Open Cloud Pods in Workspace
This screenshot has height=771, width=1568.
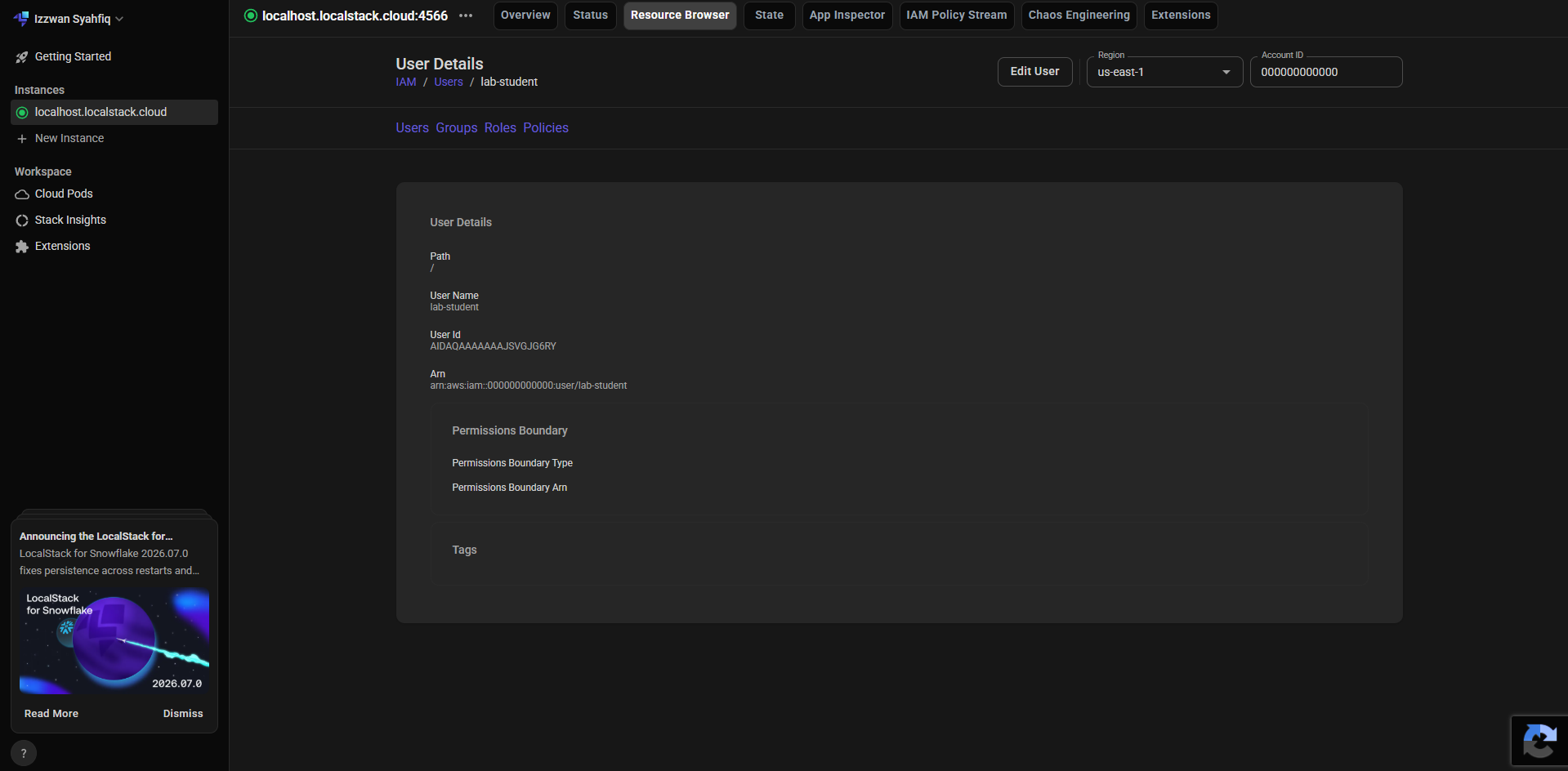click(x=114, y=194)
